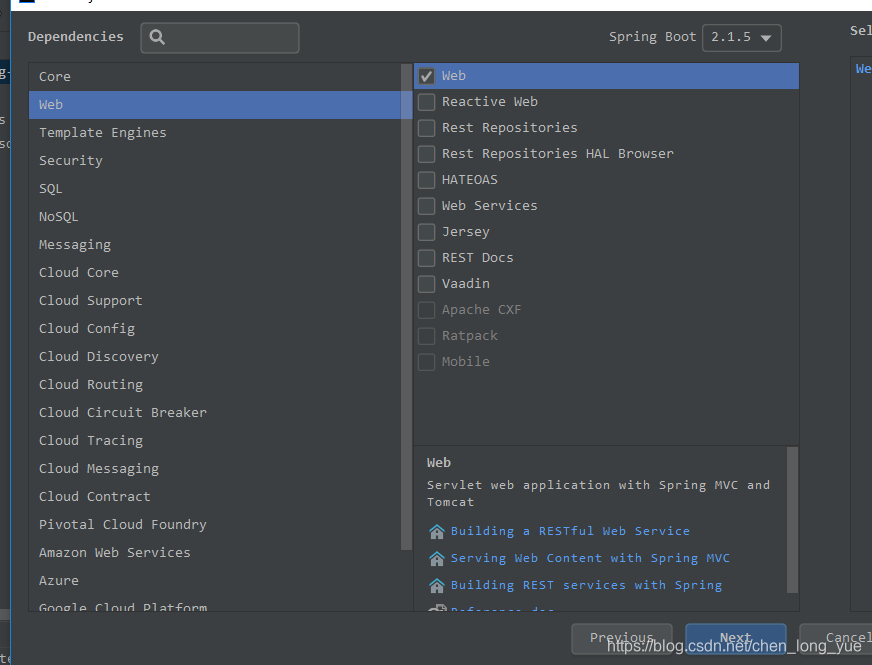
Task: Click the disabled Mobile checkbox
Action: (x=427, y=362)
